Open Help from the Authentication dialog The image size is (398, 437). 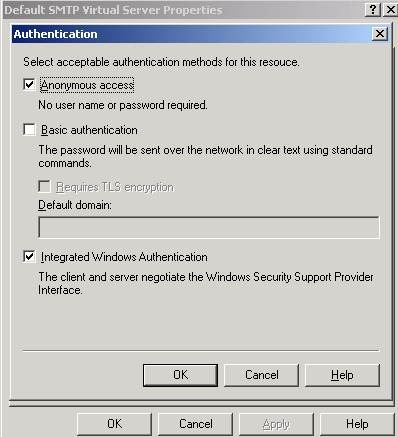(342, 375)
